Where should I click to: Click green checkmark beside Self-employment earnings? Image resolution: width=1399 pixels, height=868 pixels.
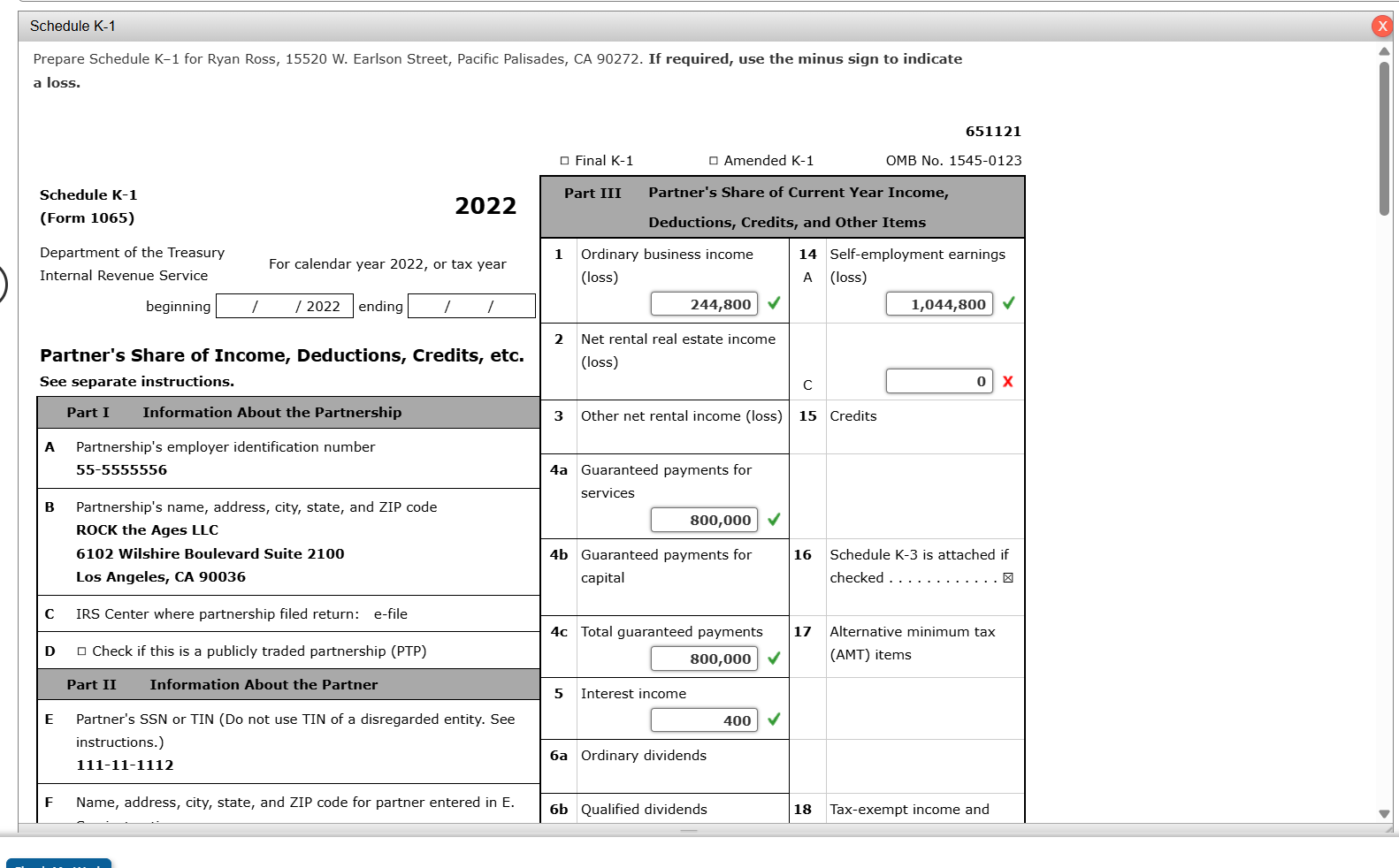[x=1009, y=303]
